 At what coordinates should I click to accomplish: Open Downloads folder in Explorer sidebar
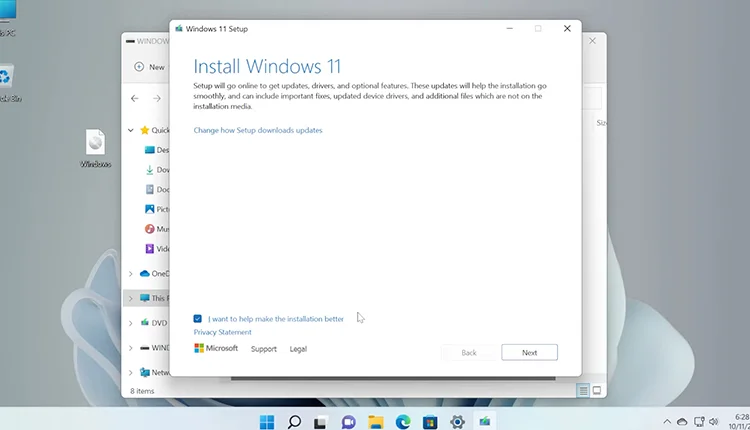pyautogui.click(x=156, y=170)
